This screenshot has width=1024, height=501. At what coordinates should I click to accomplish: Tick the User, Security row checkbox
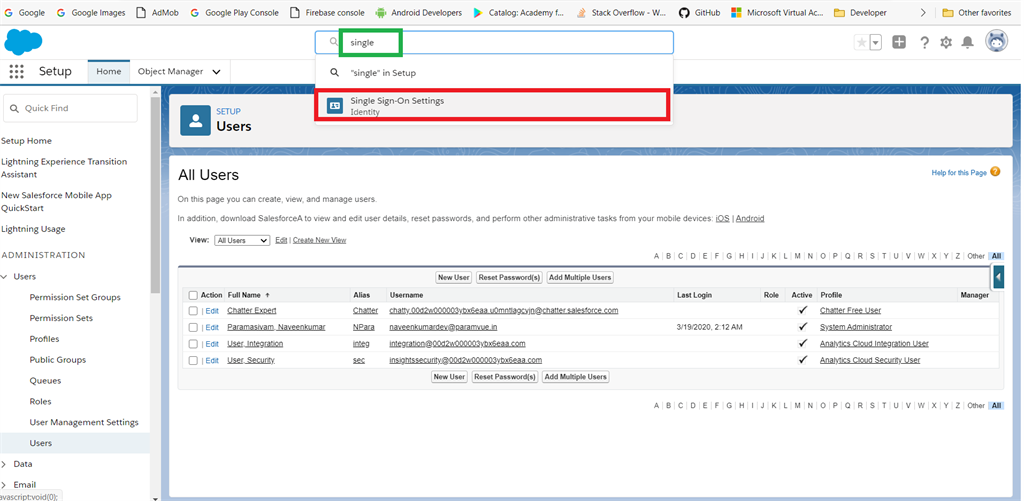(193, 361)
